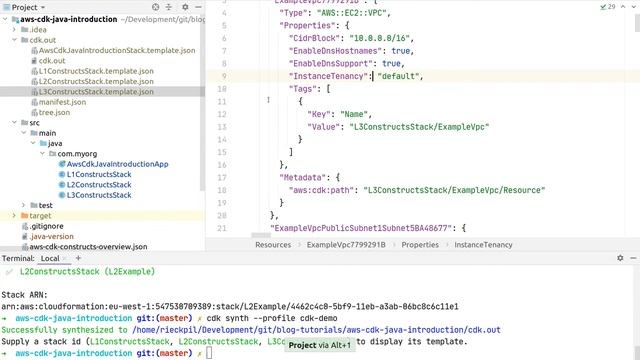
Task: Select L3ConstructsStack.template.json
Action: pos(96,91)
